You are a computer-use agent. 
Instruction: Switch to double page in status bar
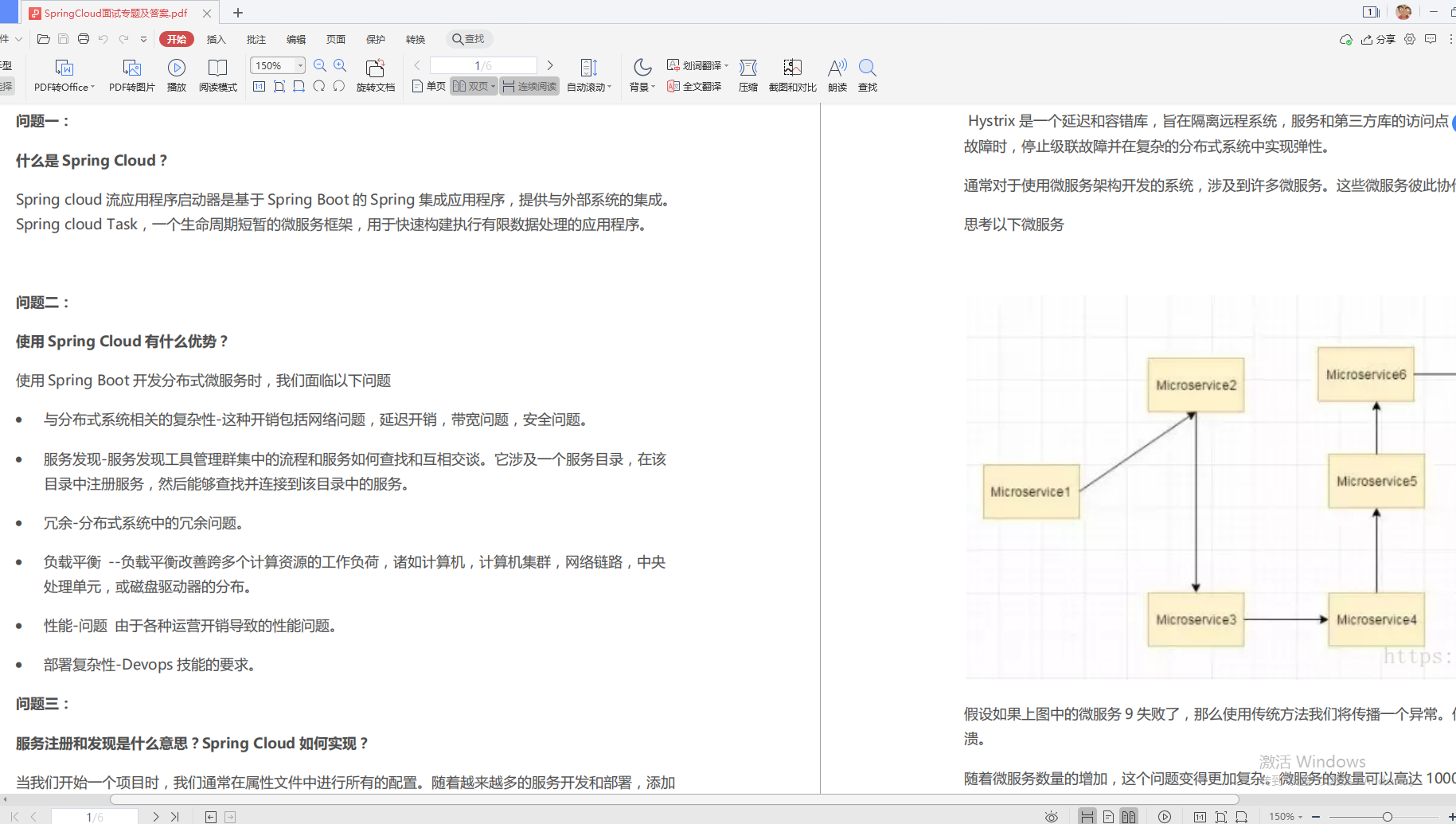[x=1129, y=817]
